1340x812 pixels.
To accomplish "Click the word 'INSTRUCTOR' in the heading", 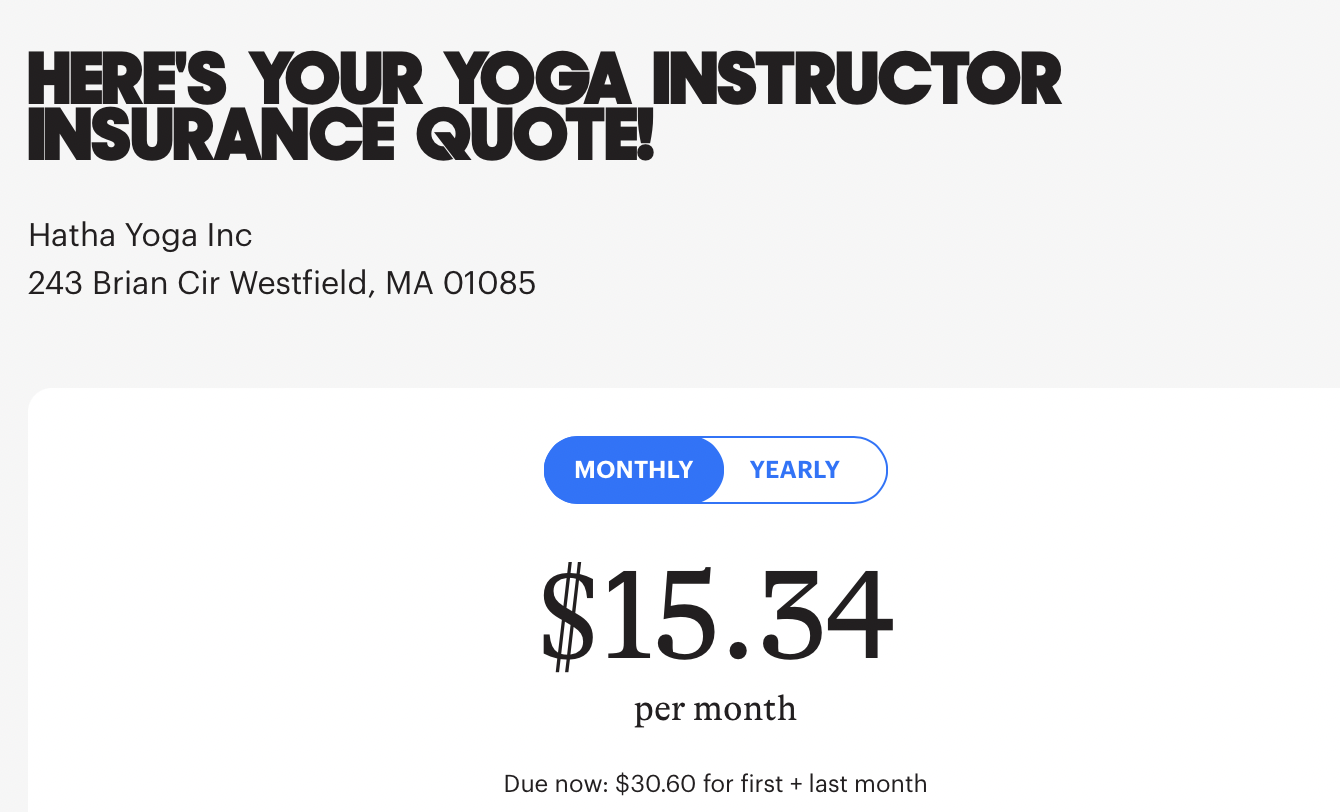I will tap(856, 78).
